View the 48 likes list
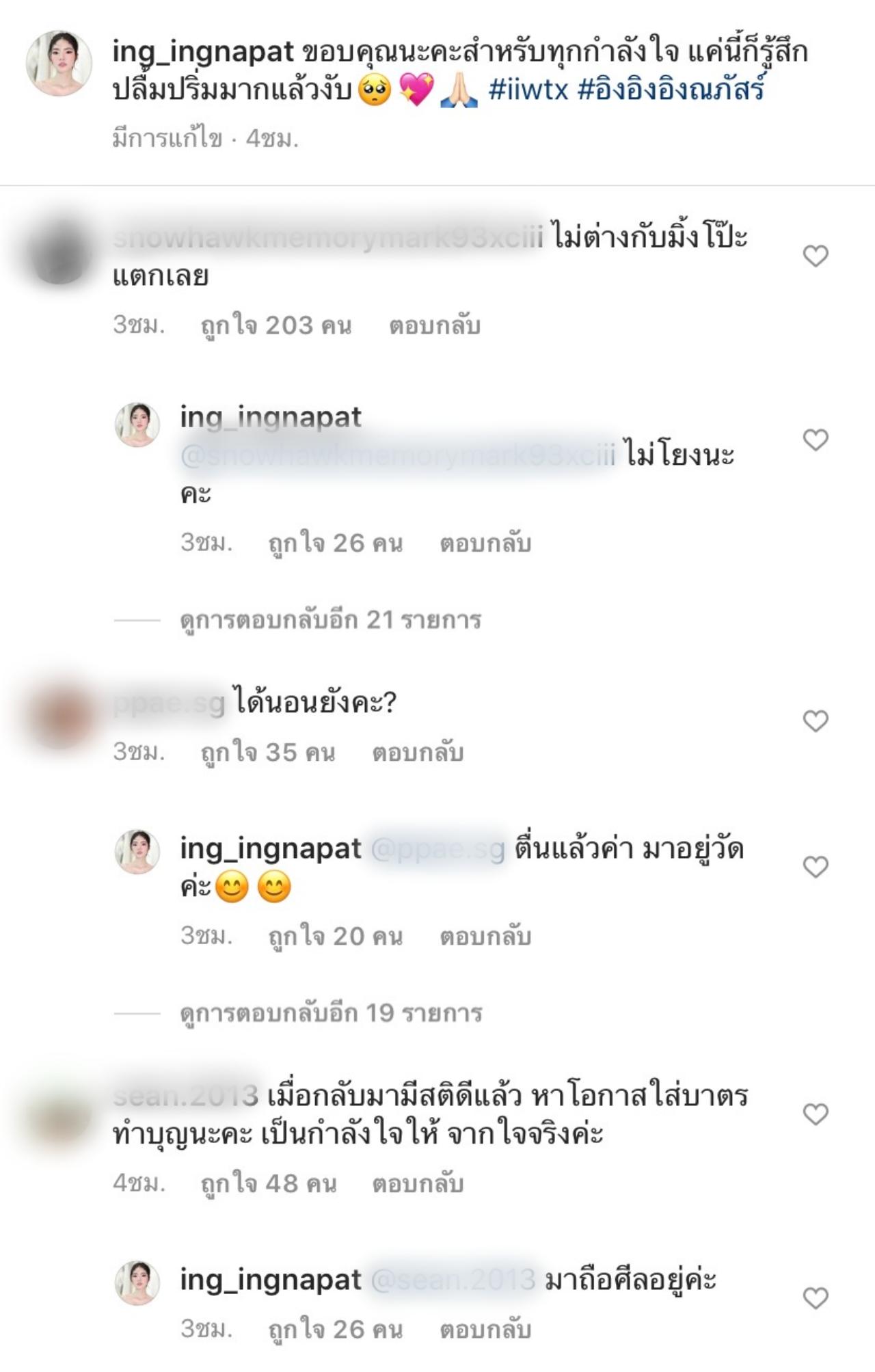This screenshot has height=1372, width=875. pyautogui.click(x=269, y=1184)
